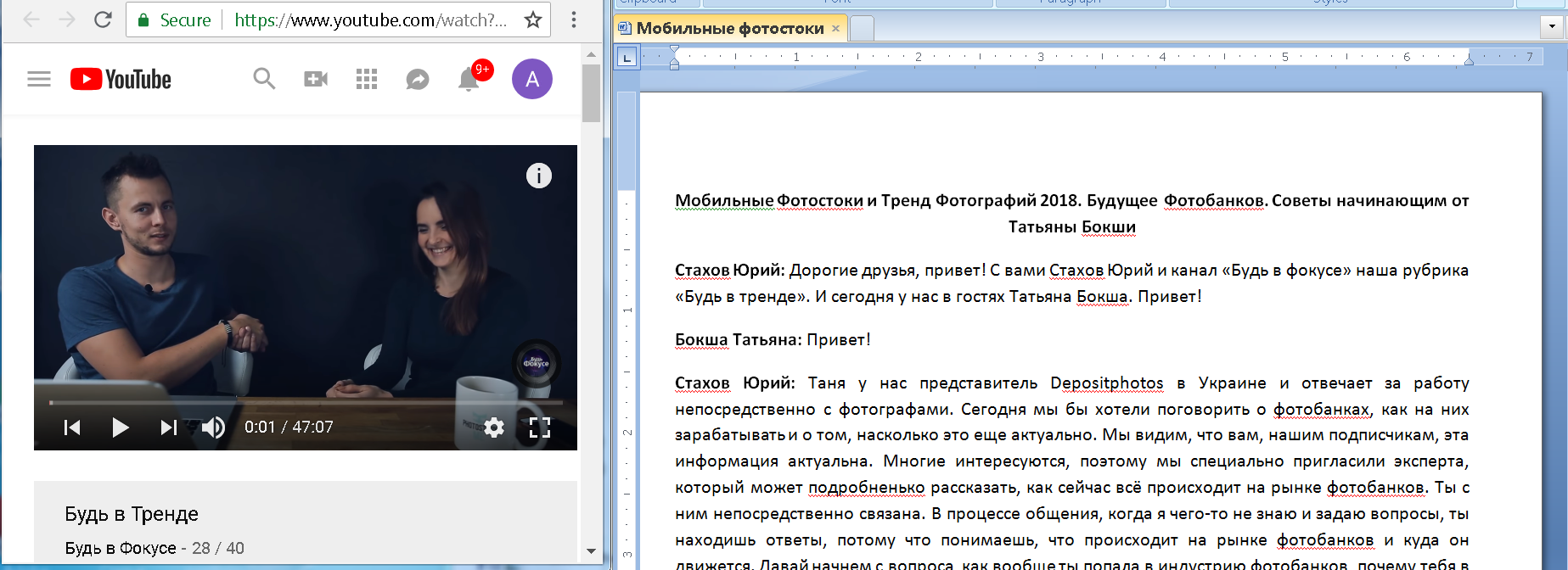
Task: Click the playlist title Будь в Тренде
Action: (132, 514)
